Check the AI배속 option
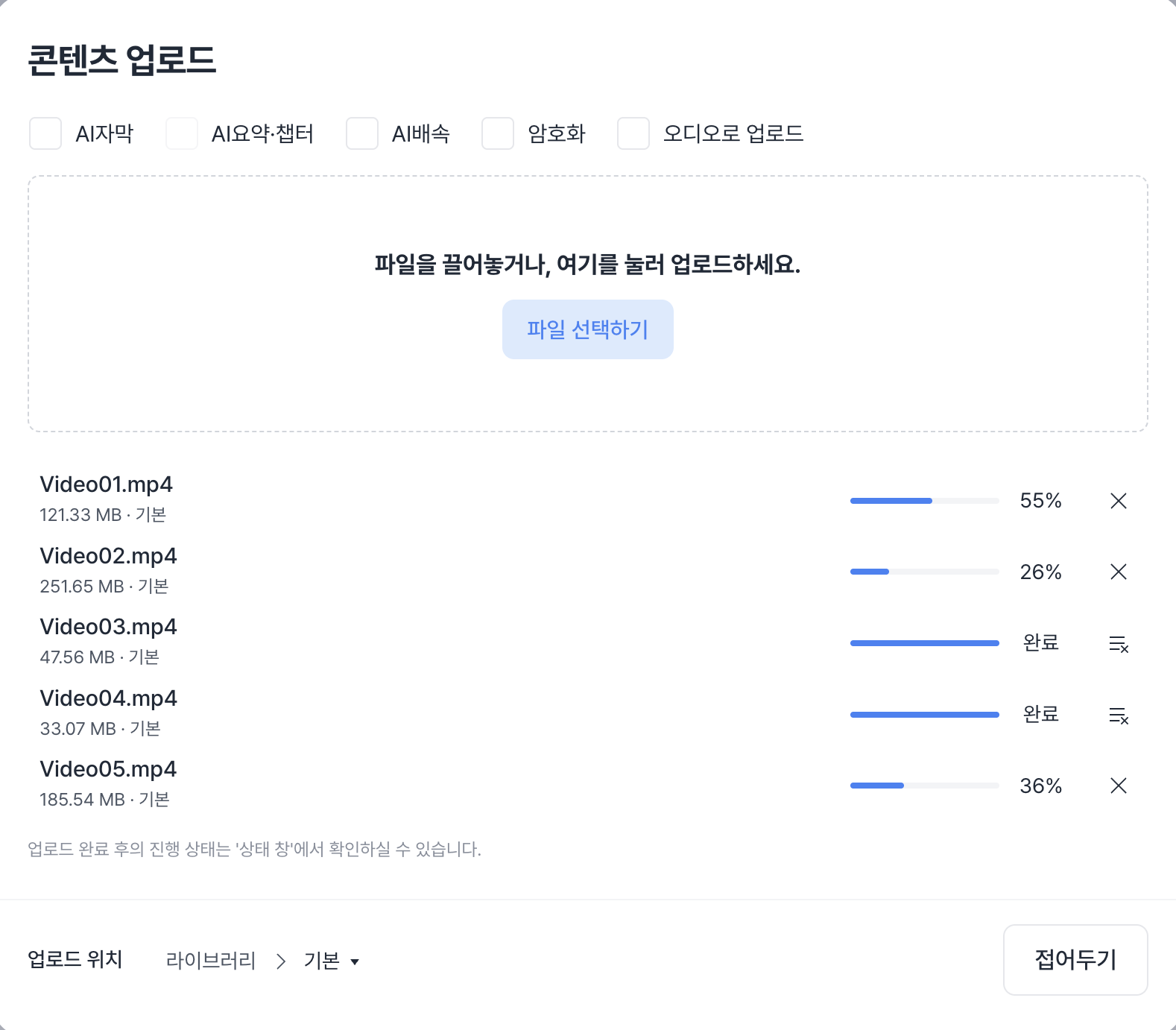Image resolution: width=1176 pixels, height=1030 pixels. pos(362,133)
